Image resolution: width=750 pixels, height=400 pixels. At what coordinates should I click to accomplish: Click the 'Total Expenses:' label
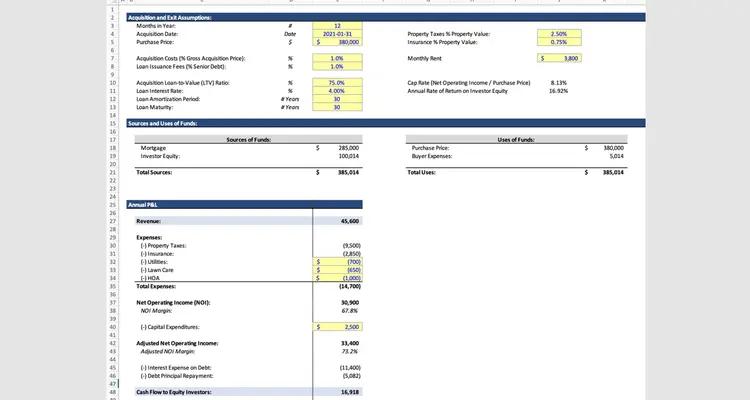click(156, 287)
